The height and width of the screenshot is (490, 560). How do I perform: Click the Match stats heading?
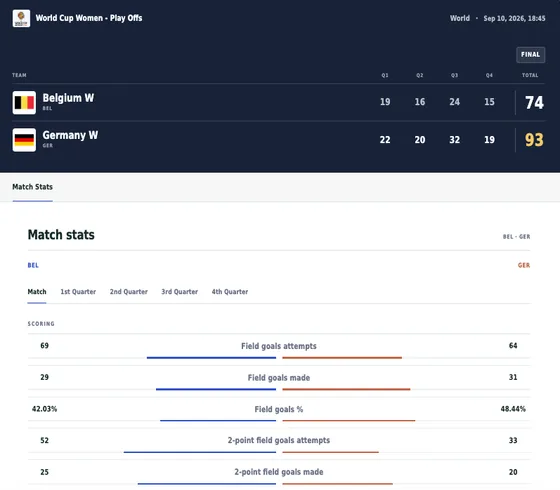(x=61, y=235)
